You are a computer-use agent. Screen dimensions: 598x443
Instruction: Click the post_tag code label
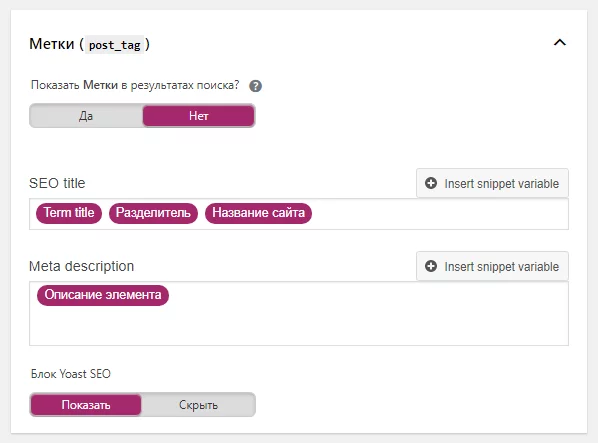coord(114,45)
